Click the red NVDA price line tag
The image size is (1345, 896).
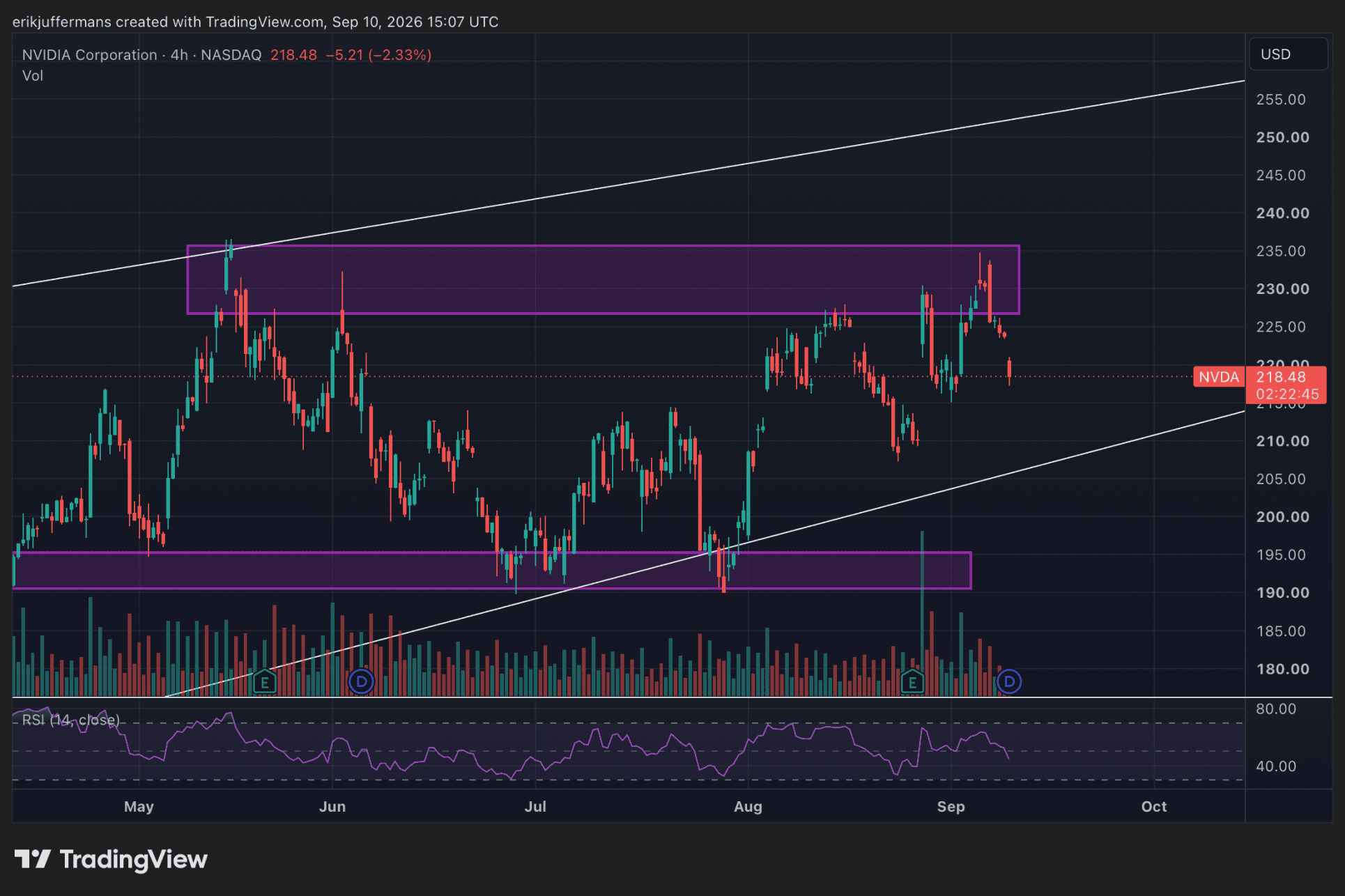click(x=1219, y=377)
